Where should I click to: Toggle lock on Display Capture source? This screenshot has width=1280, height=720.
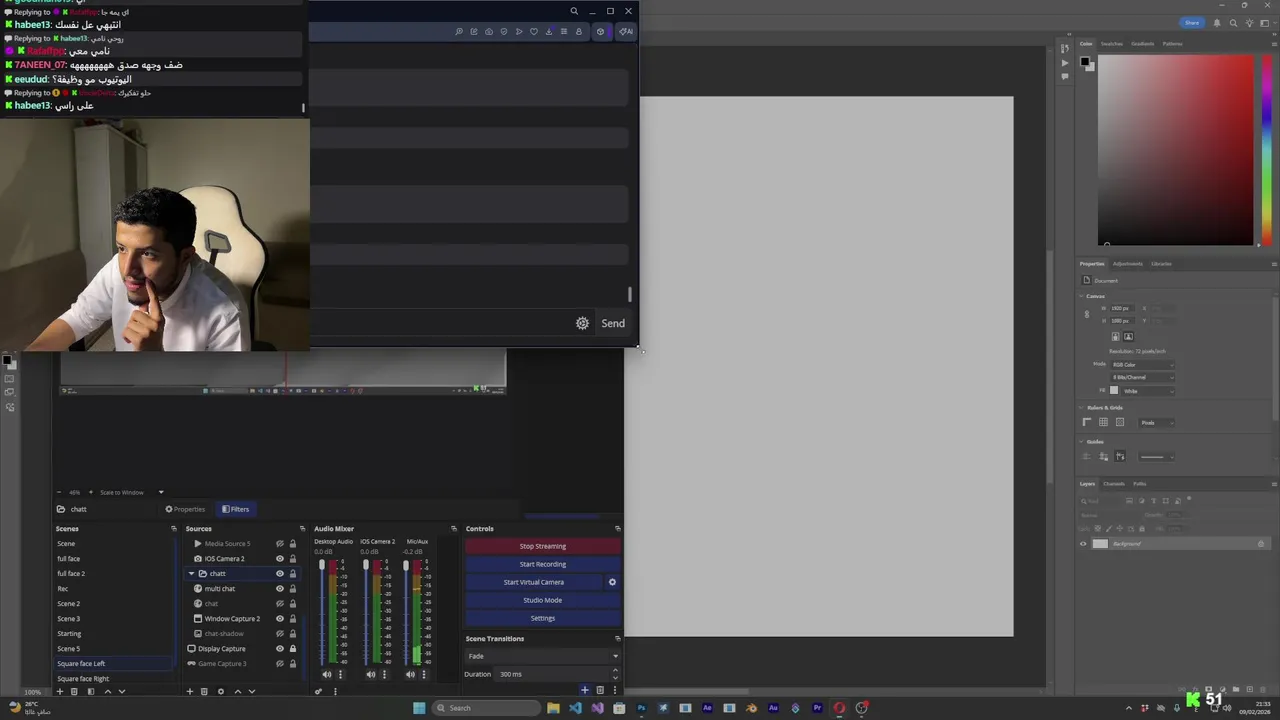pos(292,649)
